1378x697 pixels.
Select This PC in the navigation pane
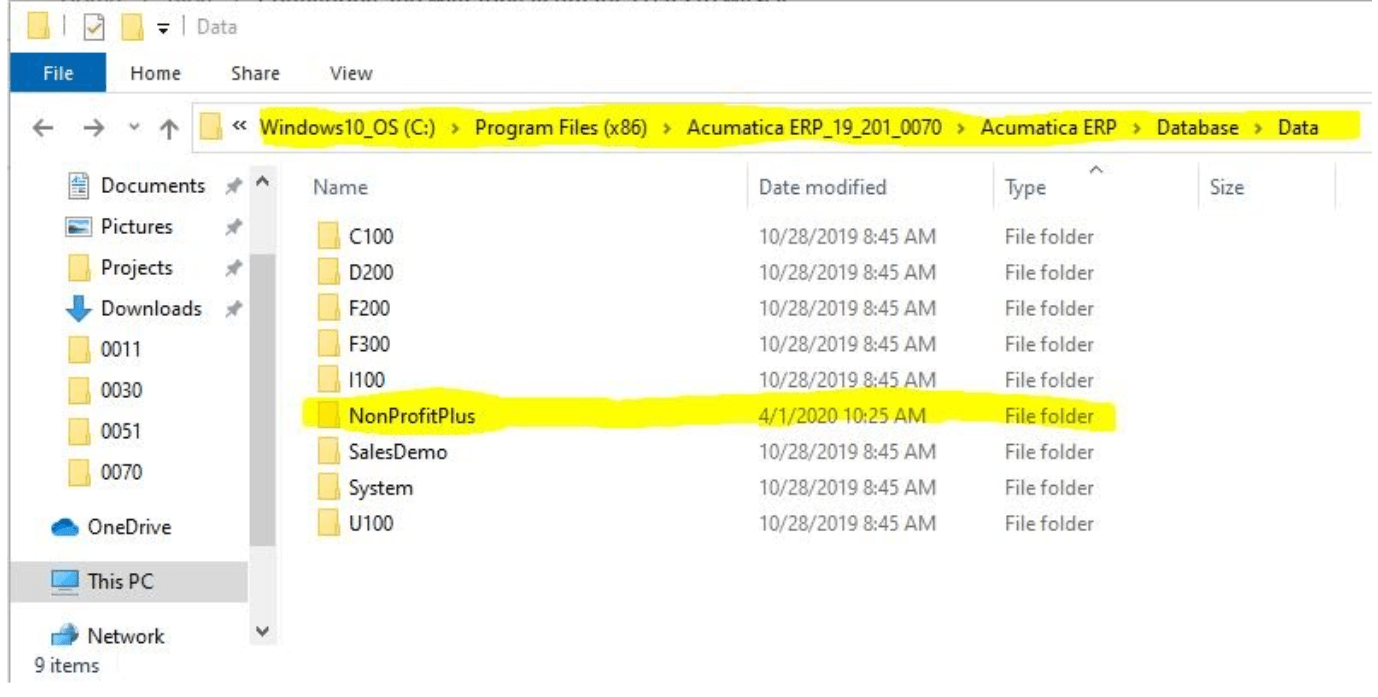120,581
